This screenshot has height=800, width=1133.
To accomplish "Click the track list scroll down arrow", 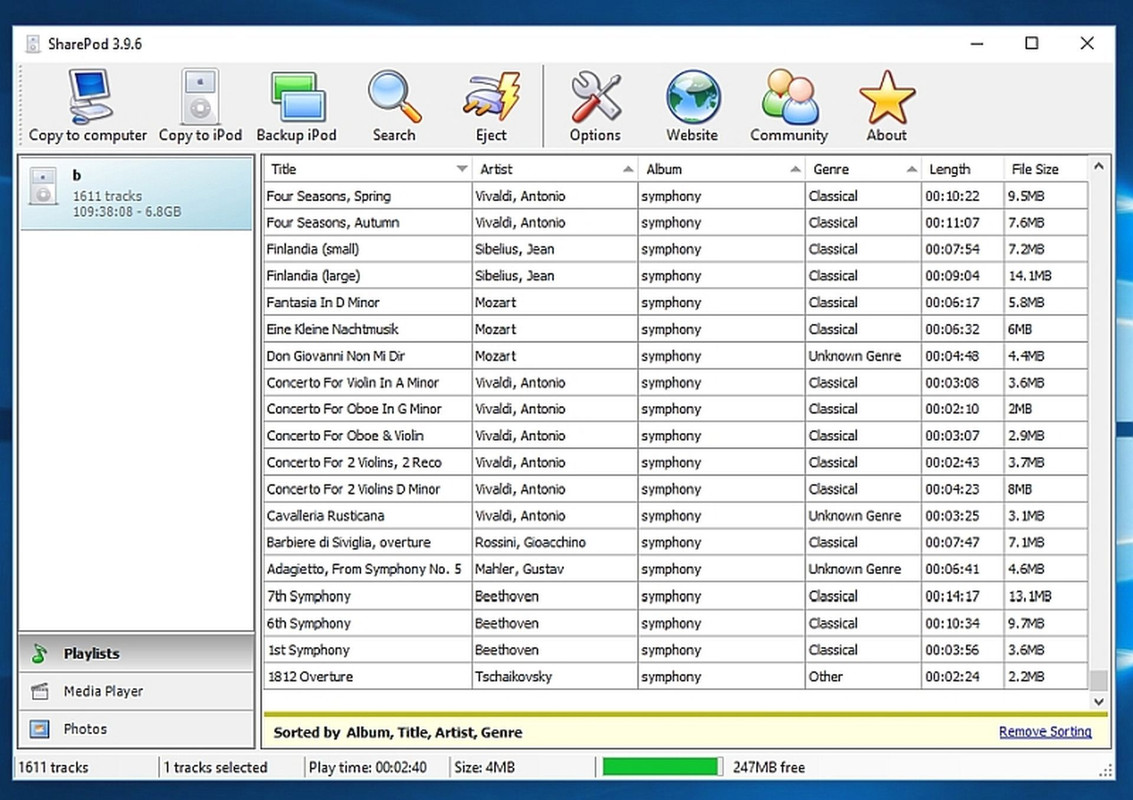I will (x=1098, y=701).
